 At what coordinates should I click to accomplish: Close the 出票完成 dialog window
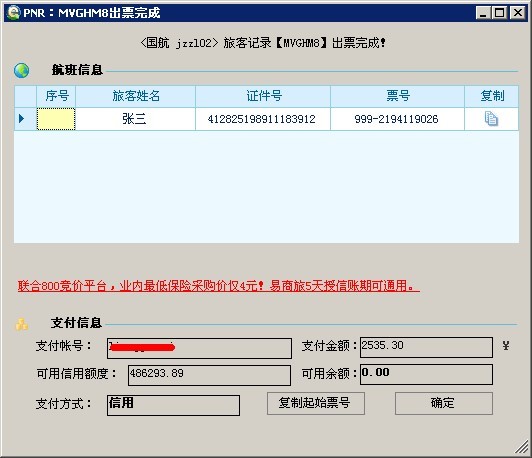518,13
